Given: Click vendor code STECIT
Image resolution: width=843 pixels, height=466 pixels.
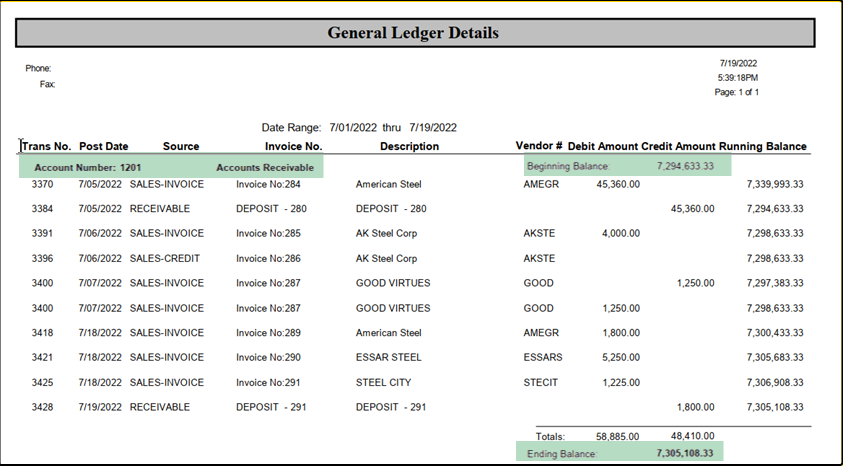Looking at the screenshot, I should [541, 383].
